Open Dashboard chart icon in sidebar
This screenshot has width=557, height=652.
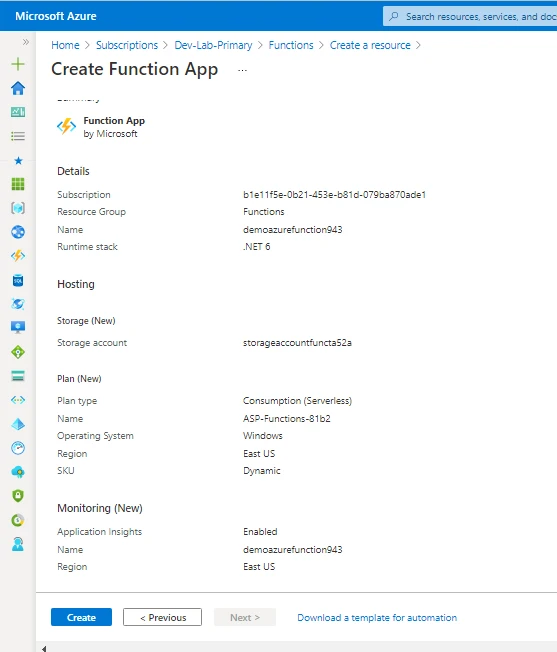(x=18, y=112)
